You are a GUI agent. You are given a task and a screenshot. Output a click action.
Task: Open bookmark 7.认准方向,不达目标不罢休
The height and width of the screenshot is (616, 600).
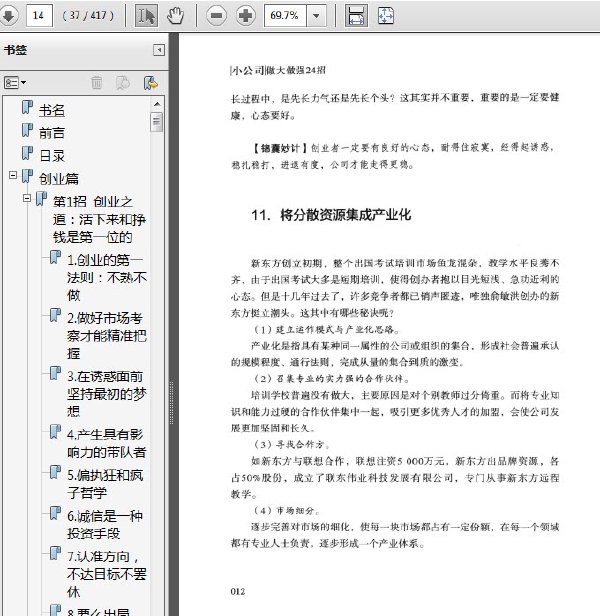point(106,574)
